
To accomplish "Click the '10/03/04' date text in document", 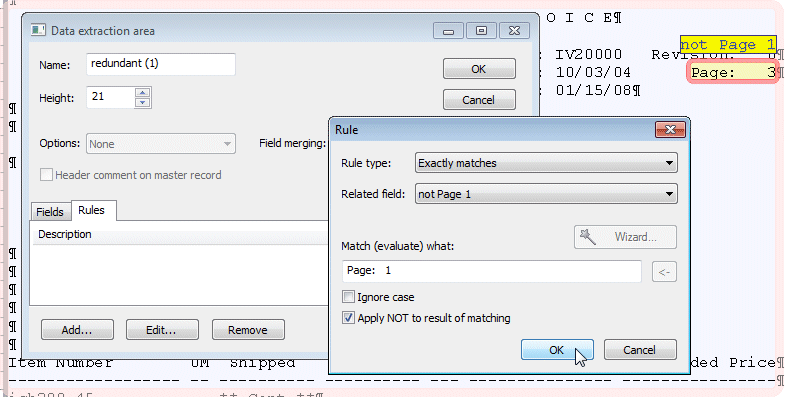I will coord(593,73).
